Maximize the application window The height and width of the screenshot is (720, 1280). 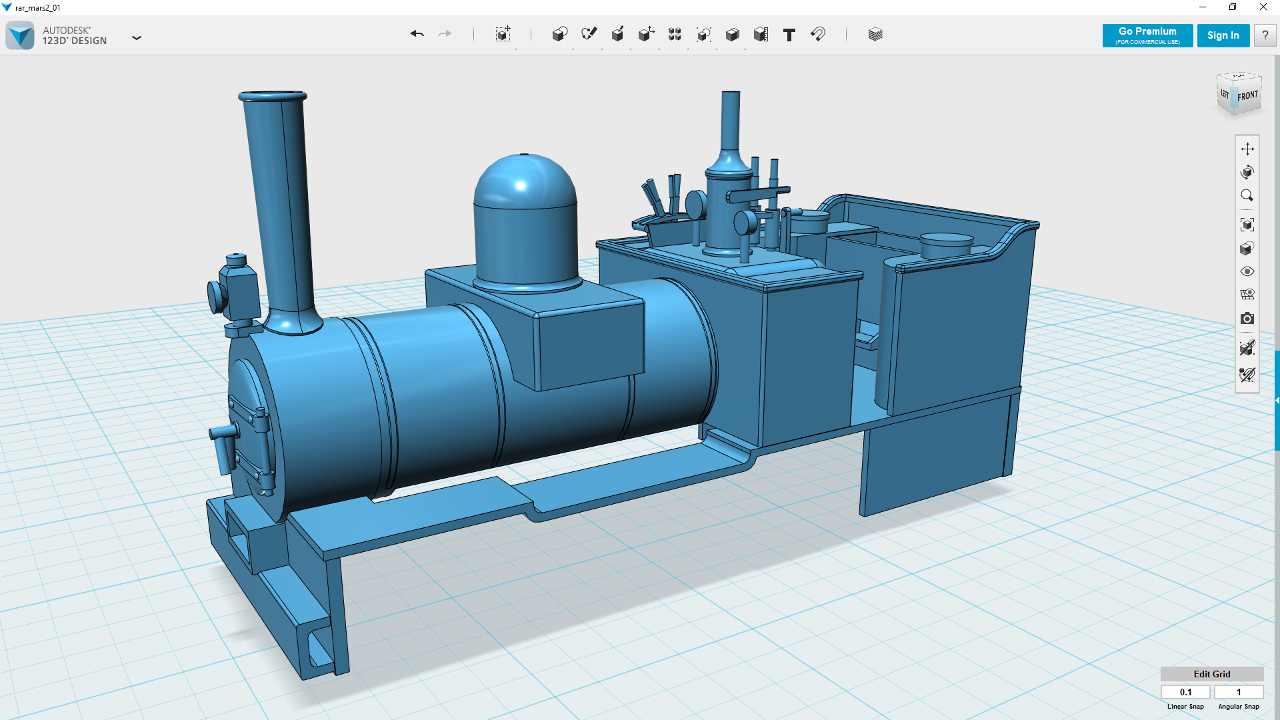click(1232, 7)
